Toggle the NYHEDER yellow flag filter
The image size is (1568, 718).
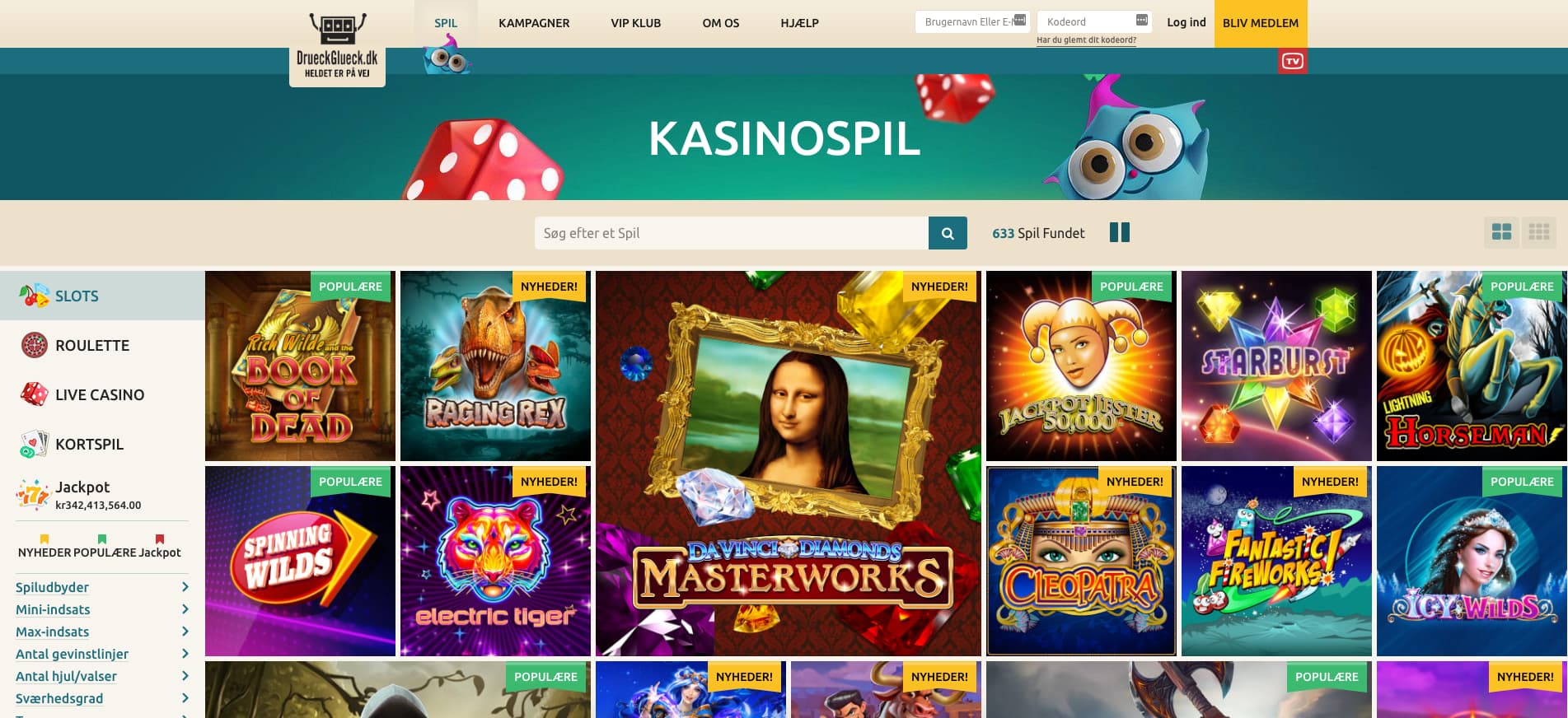coord(44,539)
